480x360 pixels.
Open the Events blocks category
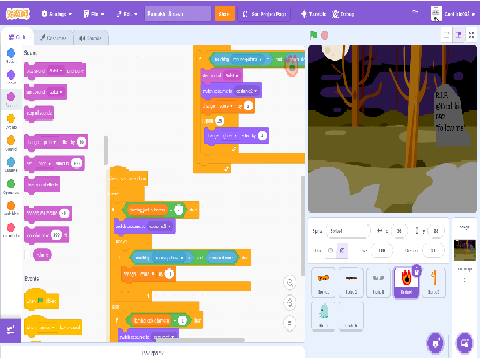(x=11, y=121)
